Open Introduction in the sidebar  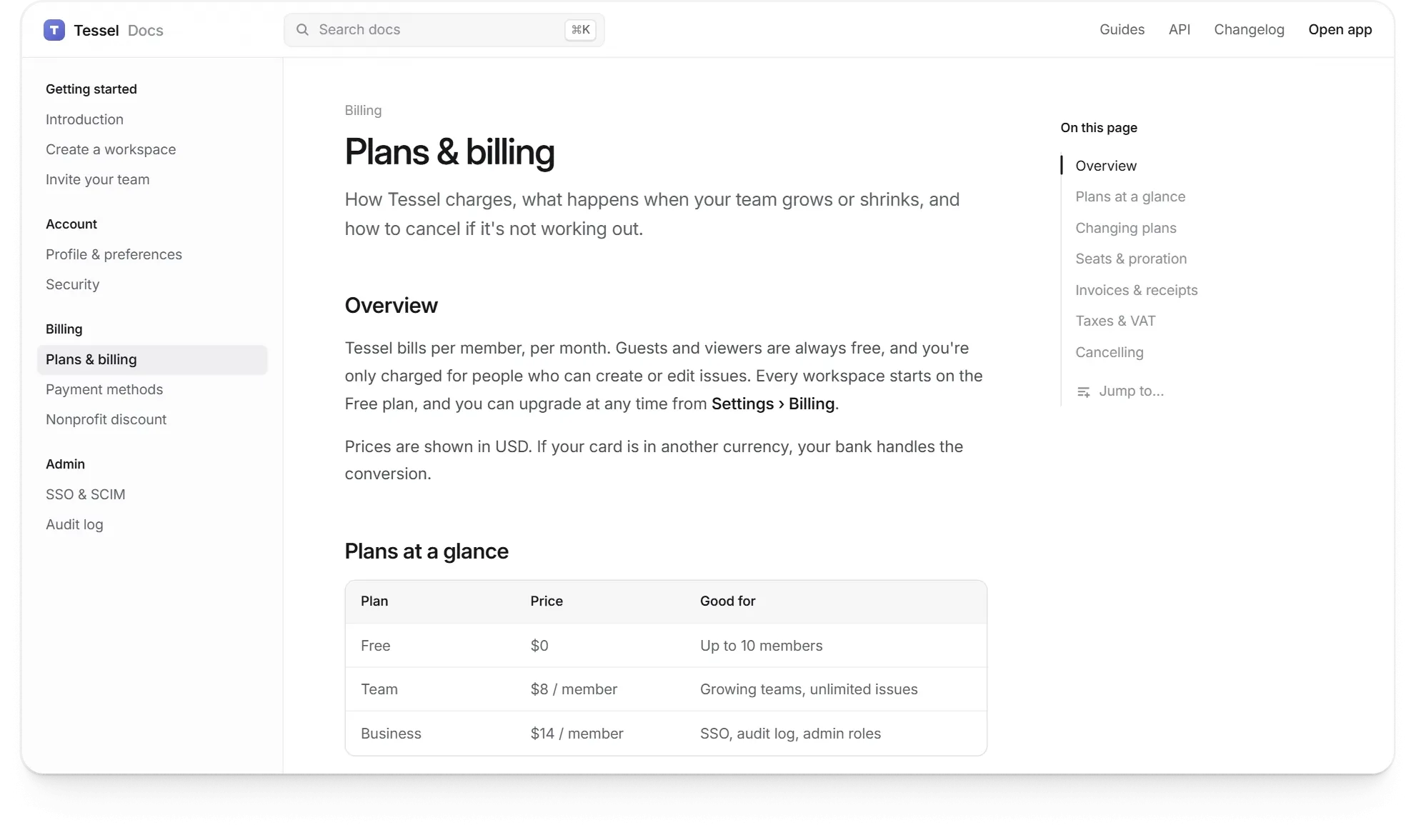pyautogui.click(x=84, y=119)
